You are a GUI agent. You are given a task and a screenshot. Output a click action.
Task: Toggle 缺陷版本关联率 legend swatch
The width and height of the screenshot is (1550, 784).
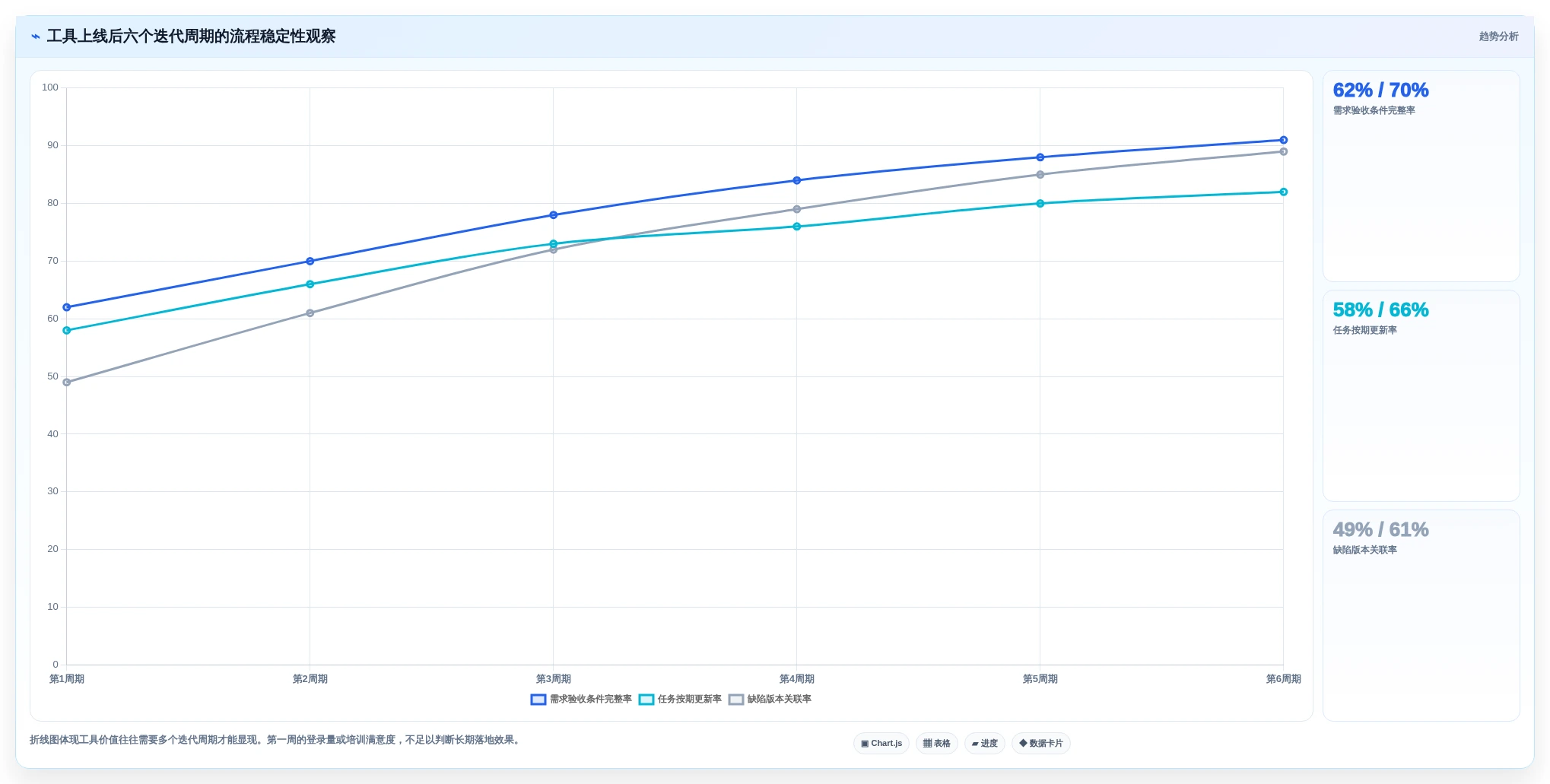click(736, 700)
